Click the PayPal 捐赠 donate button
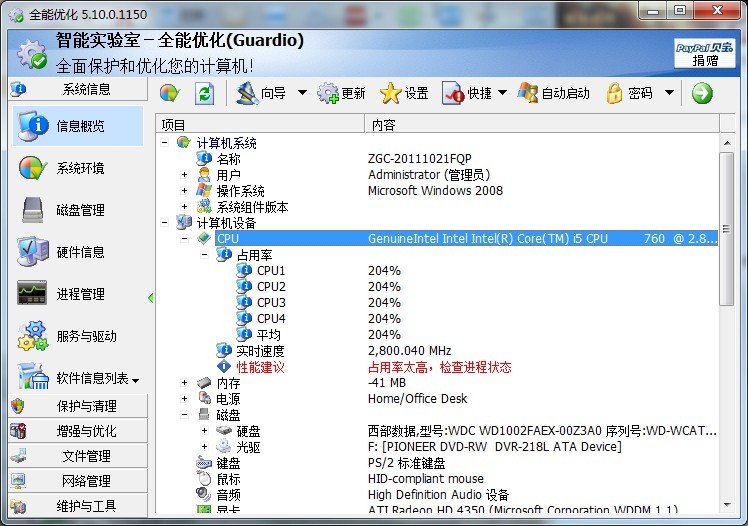This screenshot has width=748, height=526. click(x=705, y=53)
